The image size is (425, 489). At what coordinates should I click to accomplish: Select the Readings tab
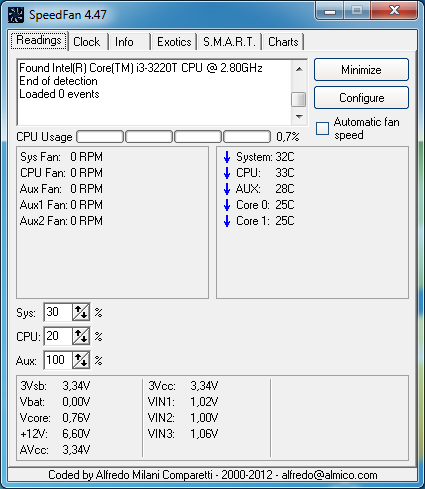(x=39, y=41)
